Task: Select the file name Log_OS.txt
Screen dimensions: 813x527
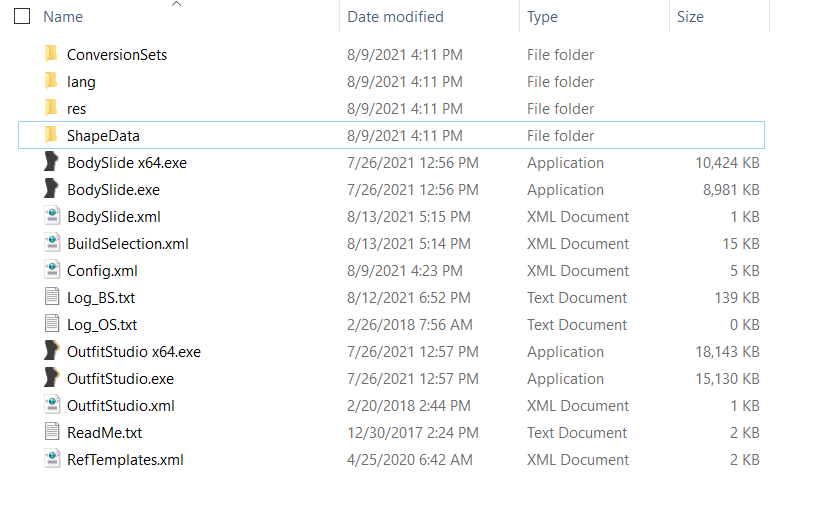Action: click(102, 325)
